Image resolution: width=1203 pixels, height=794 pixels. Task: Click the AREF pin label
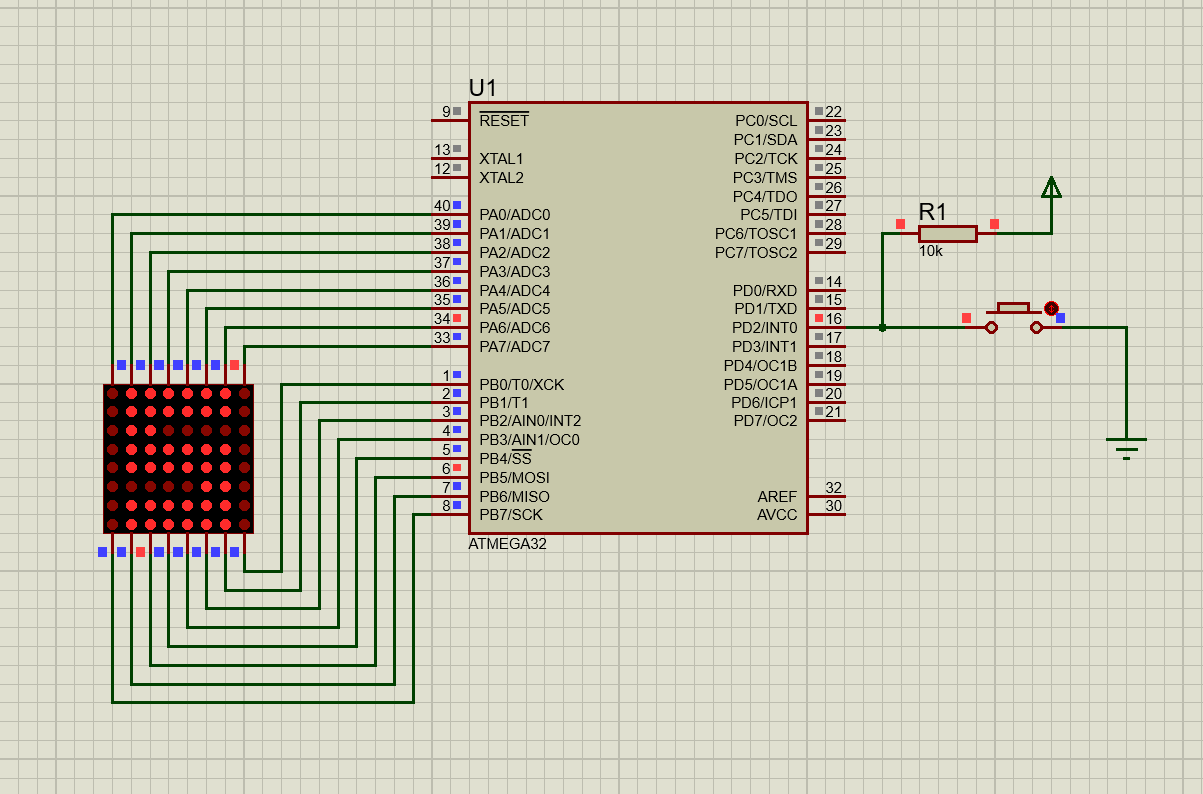coord(778,497)
